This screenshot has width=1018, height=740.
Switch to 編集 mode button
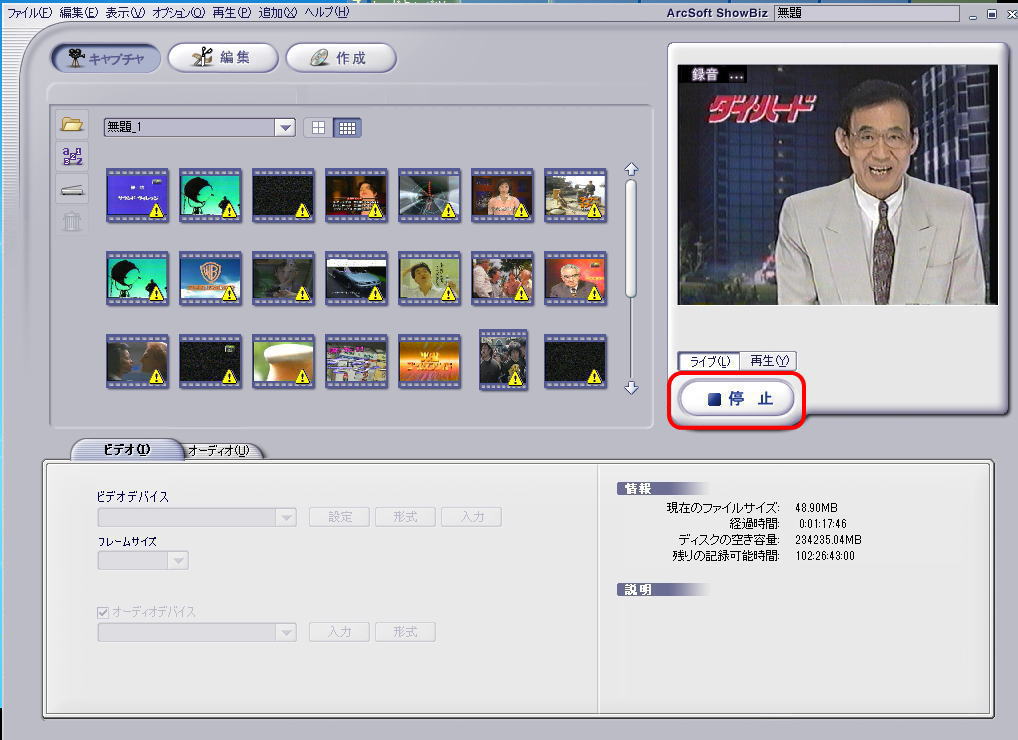point(223,58)
